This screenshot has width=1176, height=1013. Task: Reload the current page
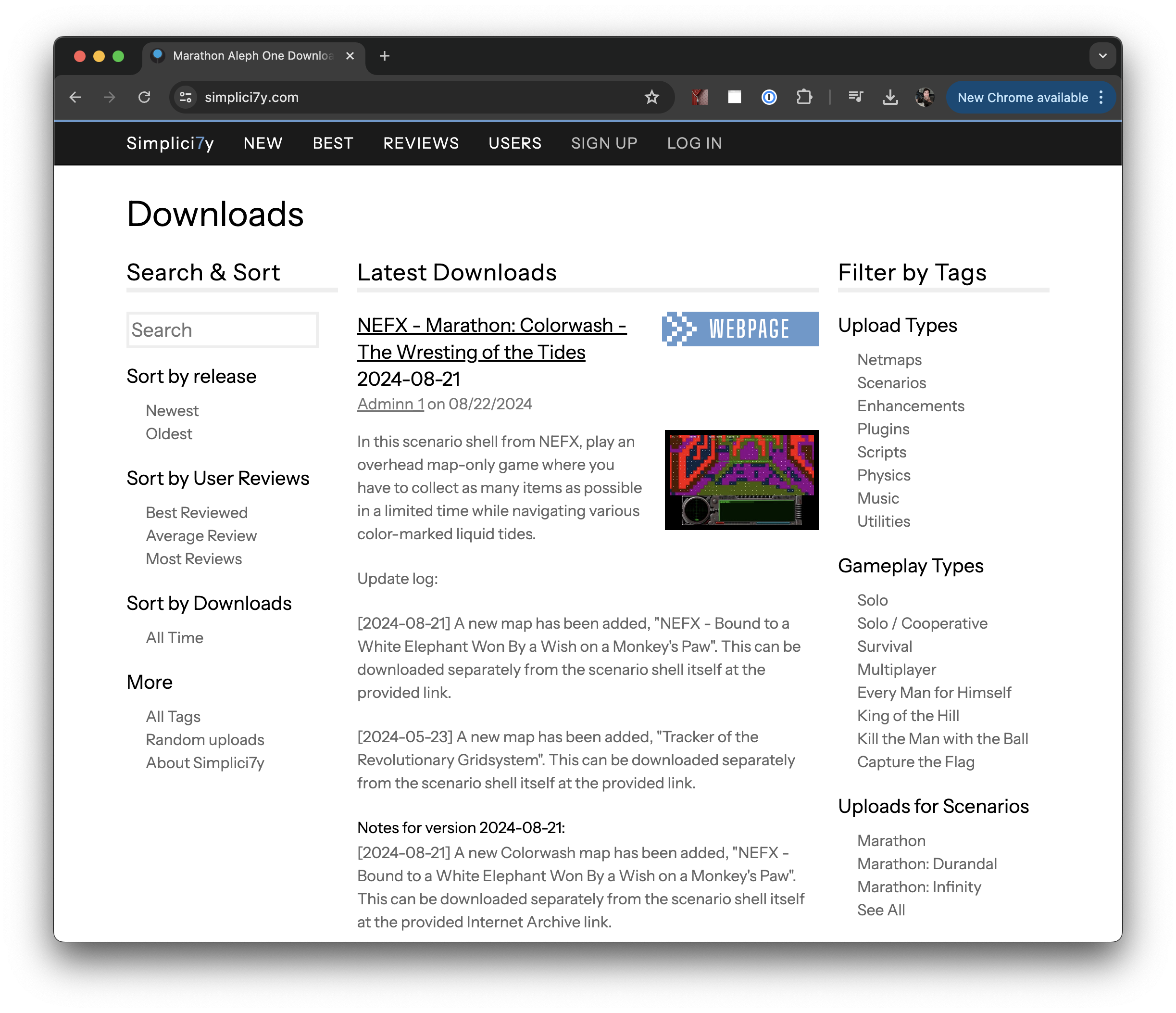(144, 97)
